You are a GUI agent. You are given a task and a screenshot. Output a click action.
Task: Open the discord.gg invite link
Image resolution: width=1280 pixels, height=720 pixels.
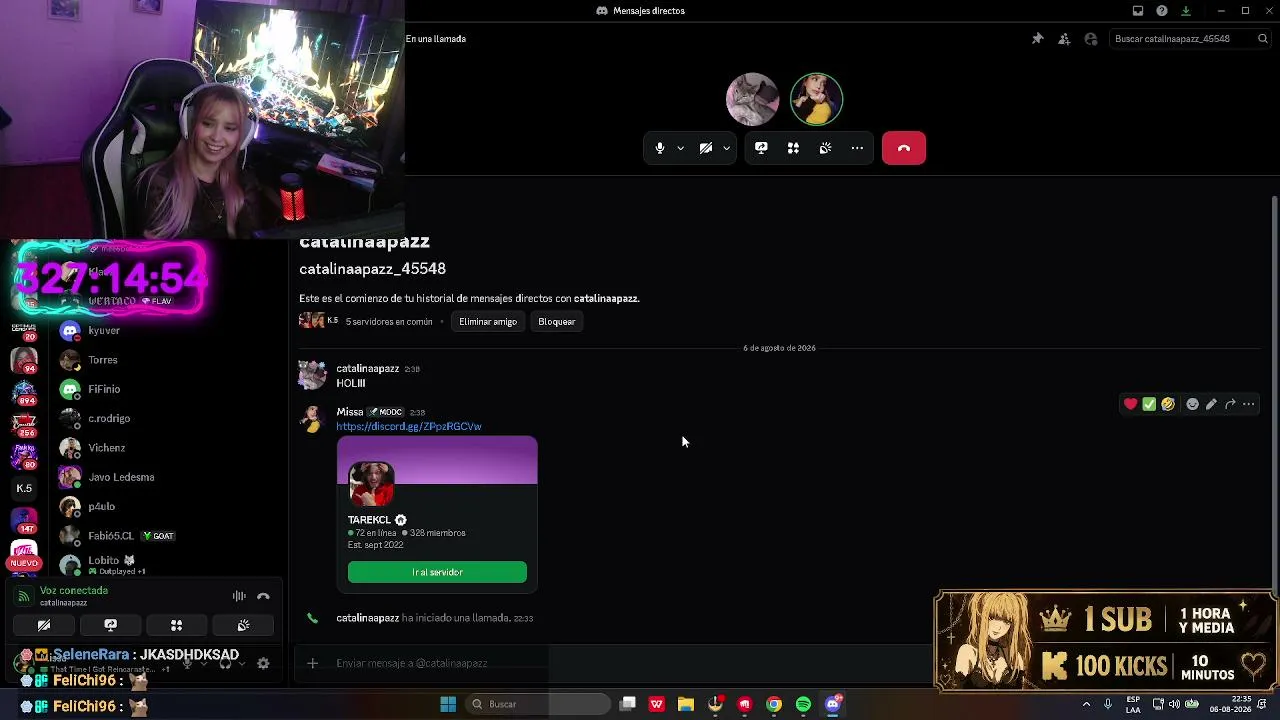[x=409, y=427]
